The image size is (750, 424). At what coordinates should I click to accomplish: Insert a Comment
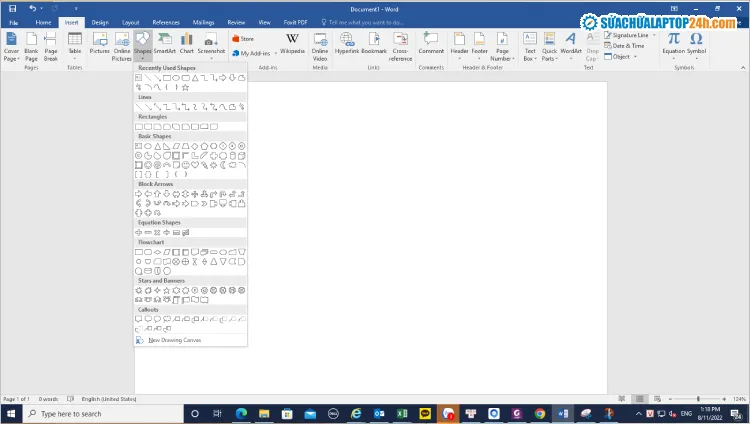coord(431,43)
